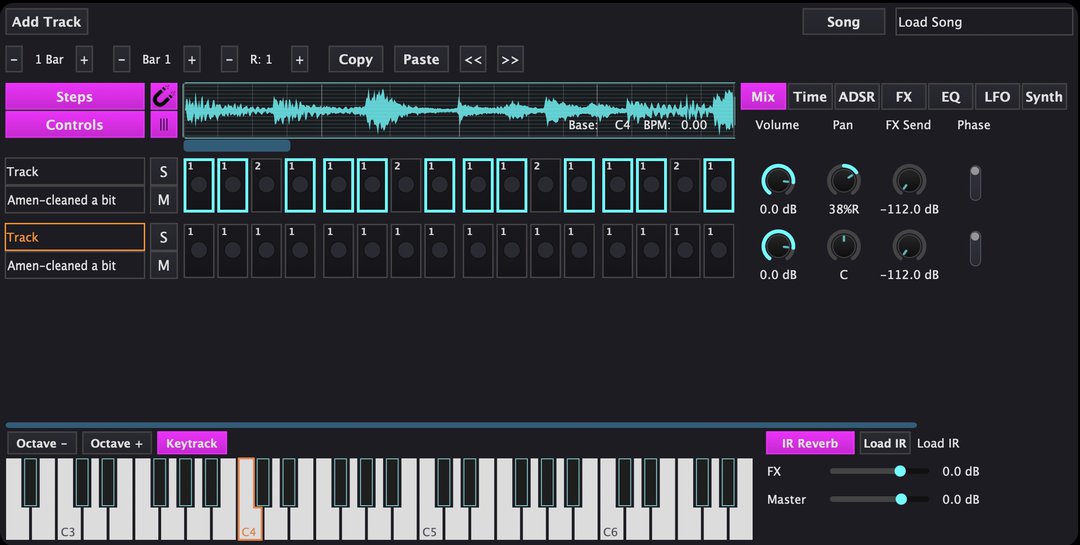This screenshot has height=545, width=1080.
Task: Click the Master volume slider
Action: [868, 499]
